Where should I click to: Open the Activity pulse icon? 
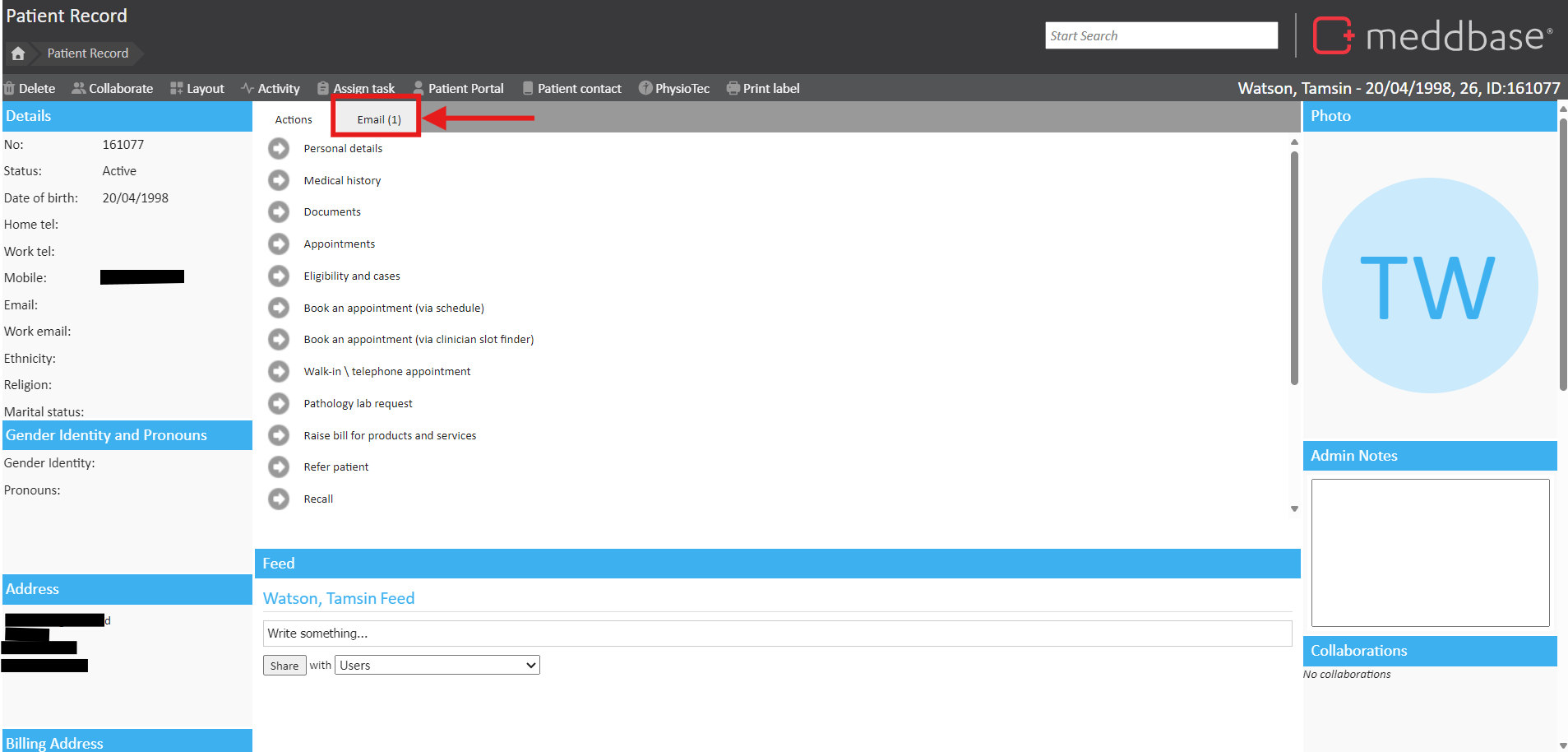click(x=247, y=89)
